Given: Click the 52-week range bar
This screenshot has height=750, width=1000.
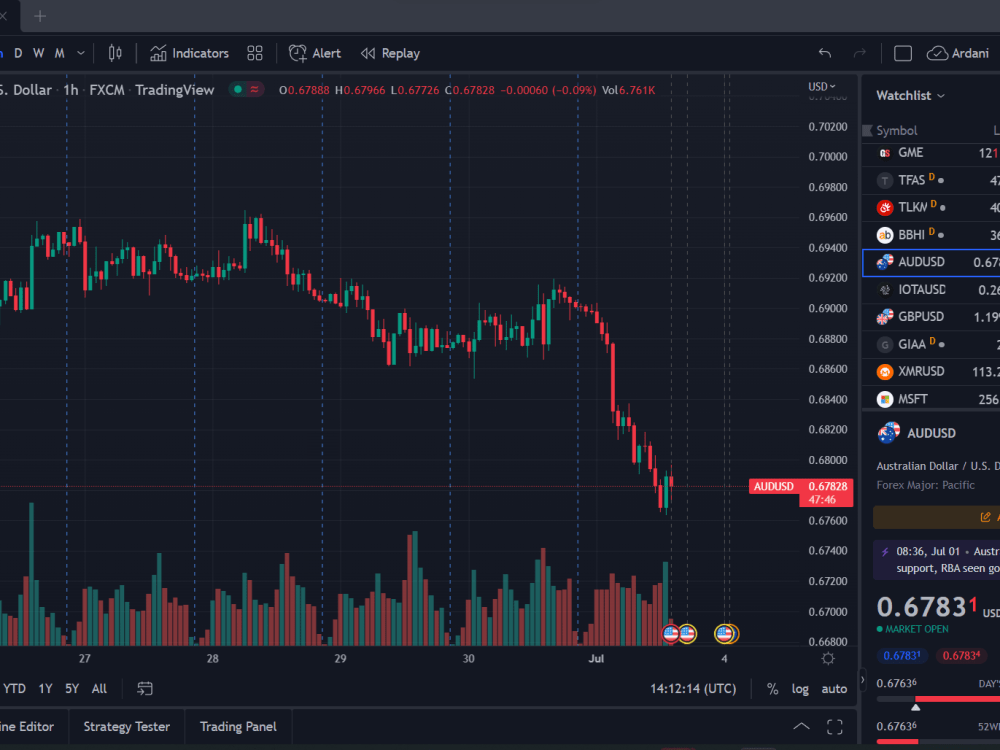Looking at the screenshot, I should tap(938, 741).
